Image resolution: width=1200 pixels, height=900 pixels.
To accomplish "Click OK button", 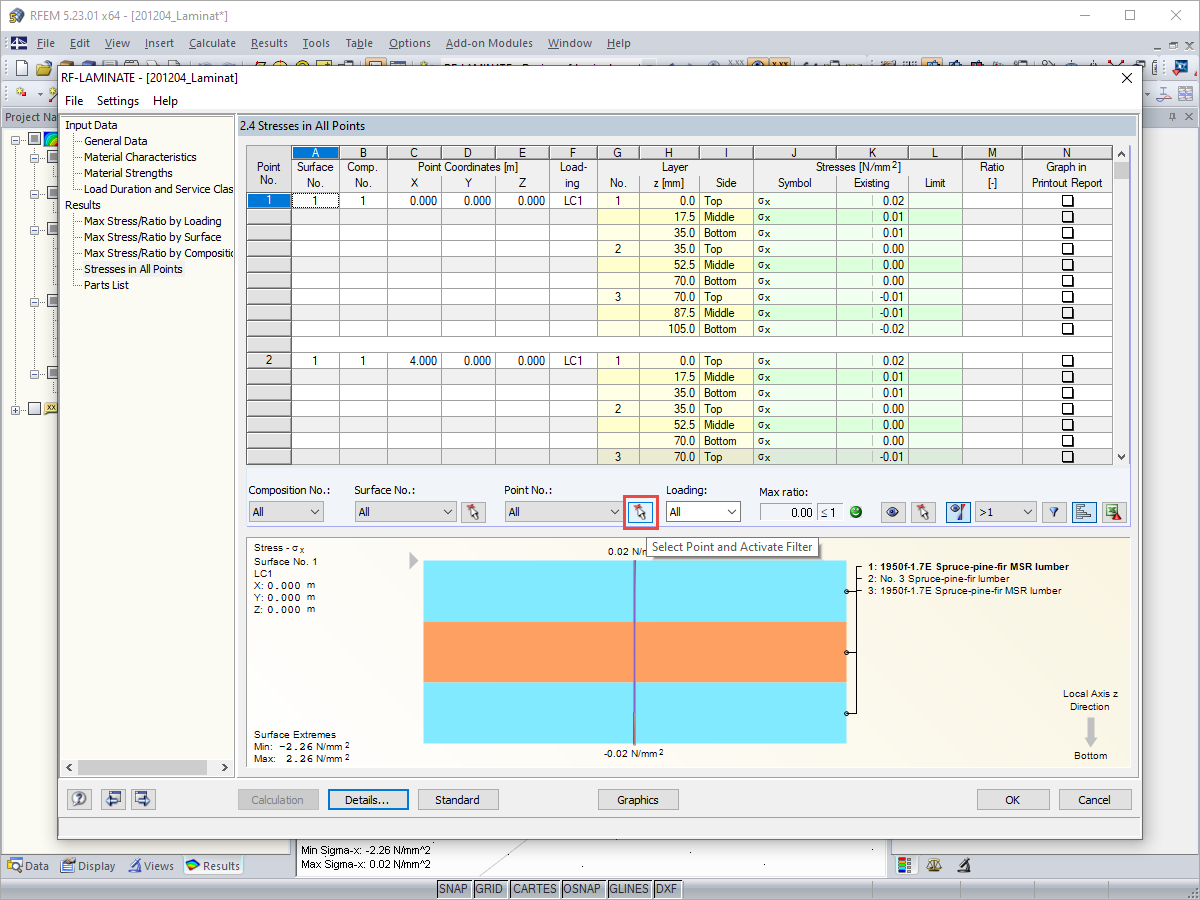I will coord(1013,800).
